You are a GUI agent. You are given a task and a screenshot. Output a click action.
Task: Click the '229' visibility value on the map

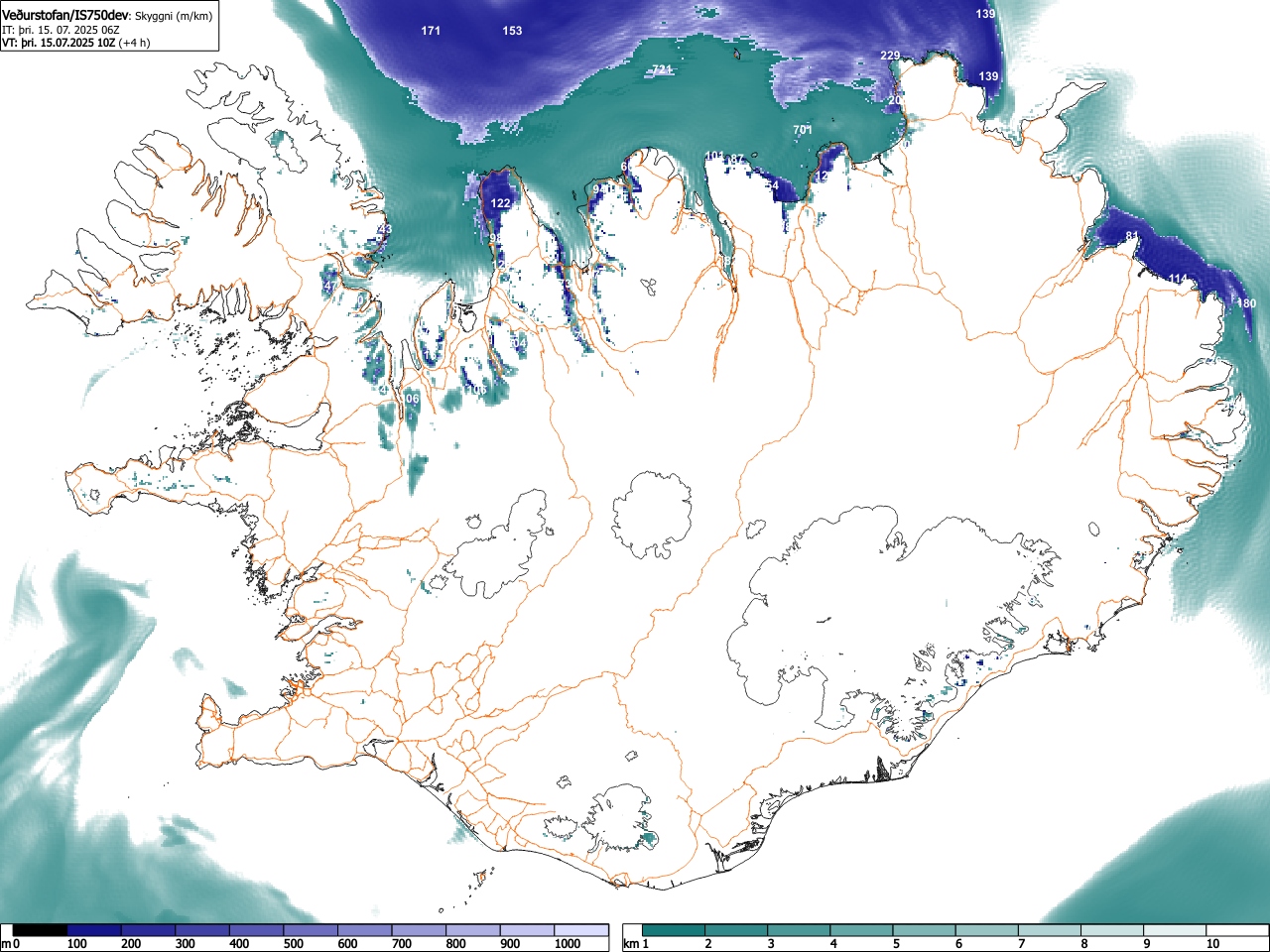click(x=890, y=56)
